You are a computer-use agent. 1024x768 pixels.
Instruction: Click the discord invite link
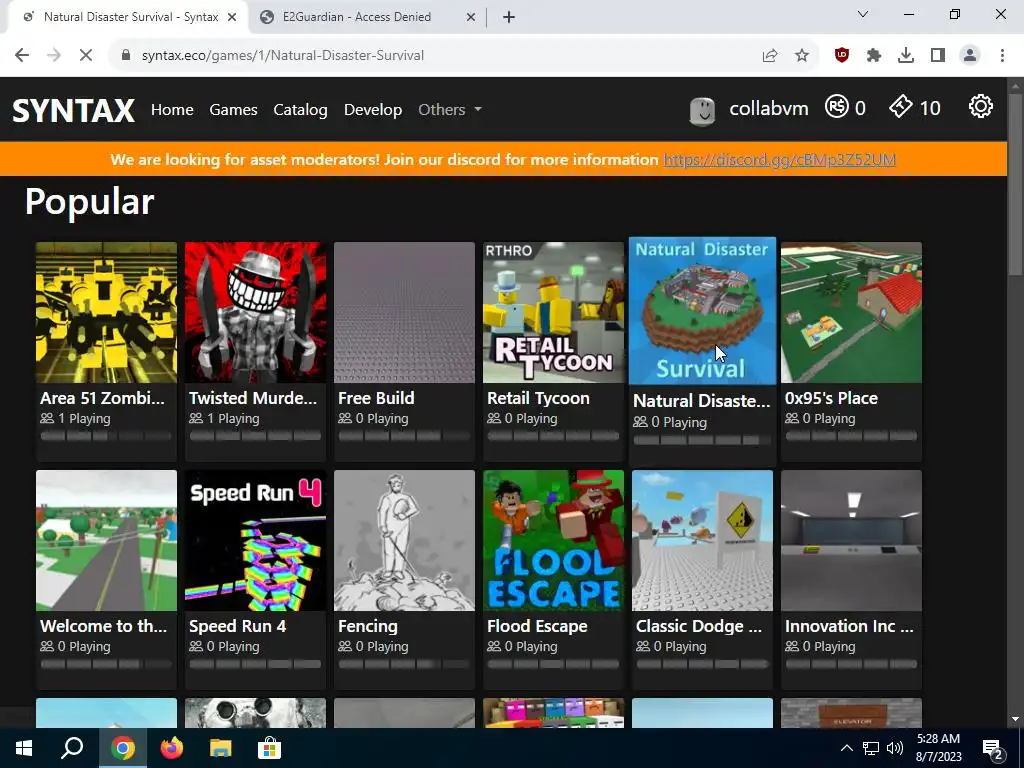point(779,160)
